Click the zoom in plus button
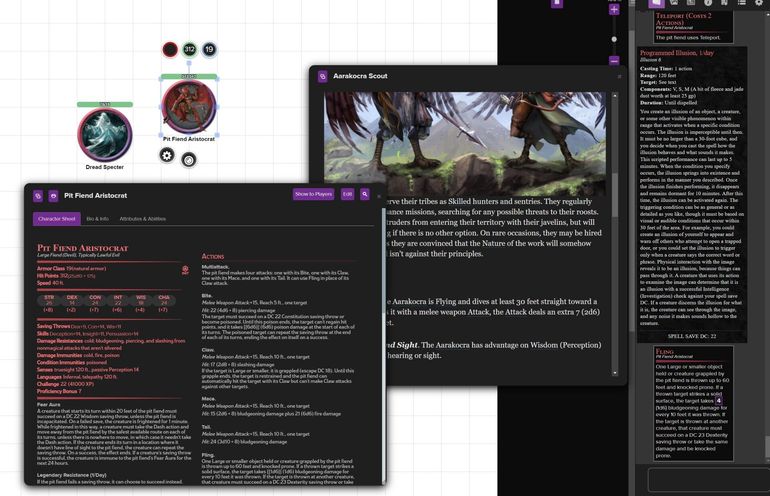This screenshot has width=770, height=496. coord(614,9)
